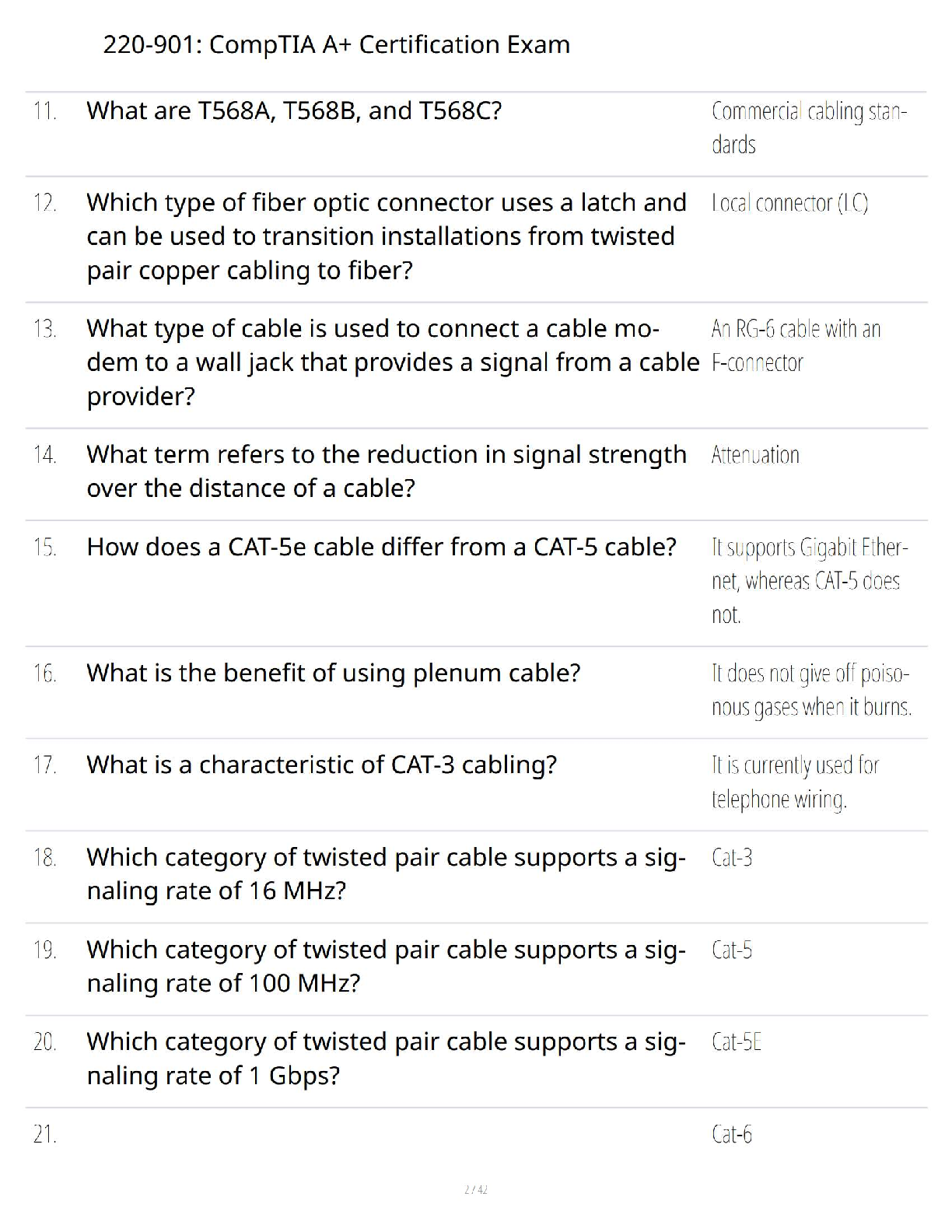Click the 16 MHz signaling rate question
This screenshot has height=1232, width=952.
tap(386, 874)
